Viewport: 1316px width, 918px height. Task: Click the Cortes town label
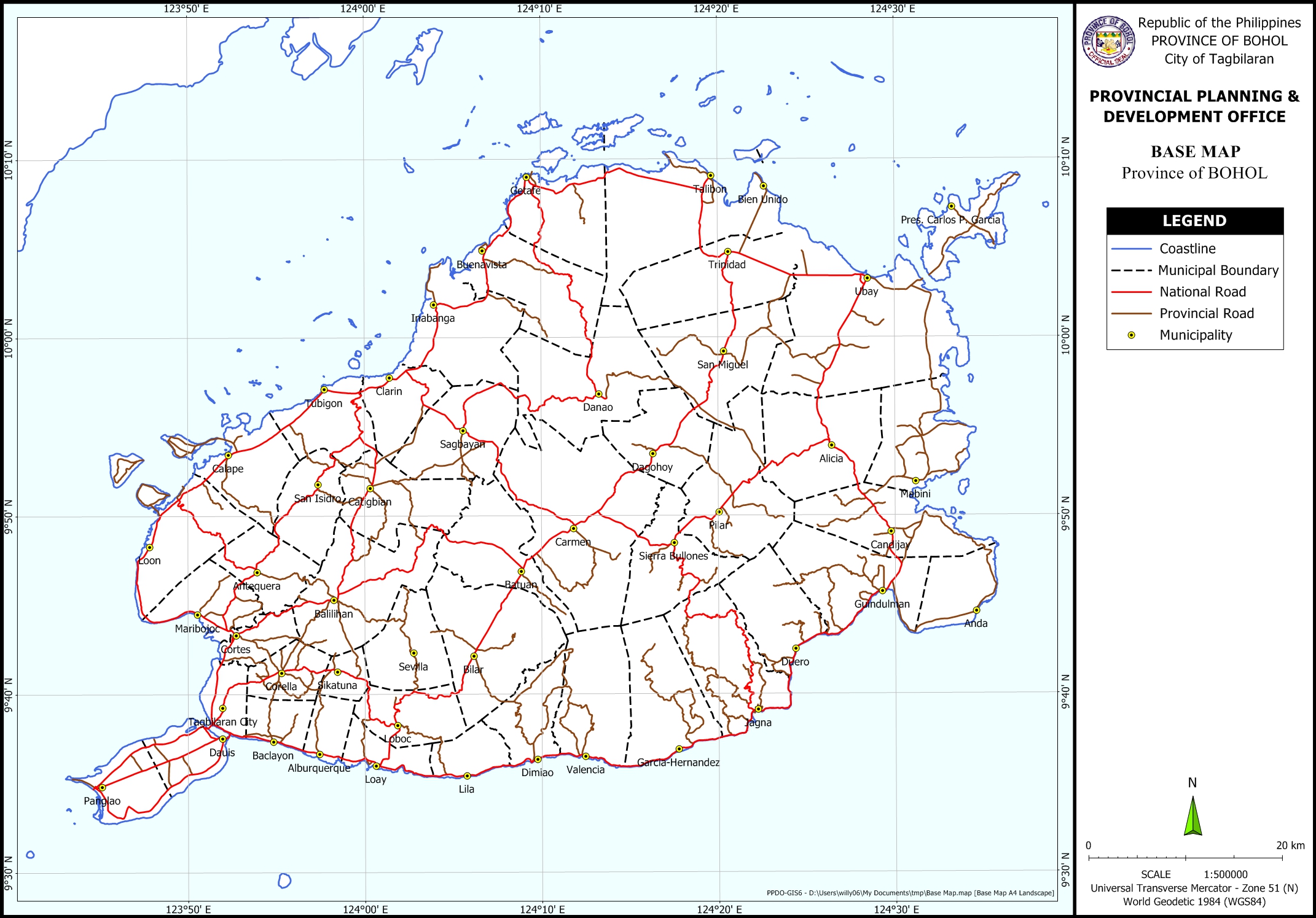pyautogui.click(x=235, y=650)
